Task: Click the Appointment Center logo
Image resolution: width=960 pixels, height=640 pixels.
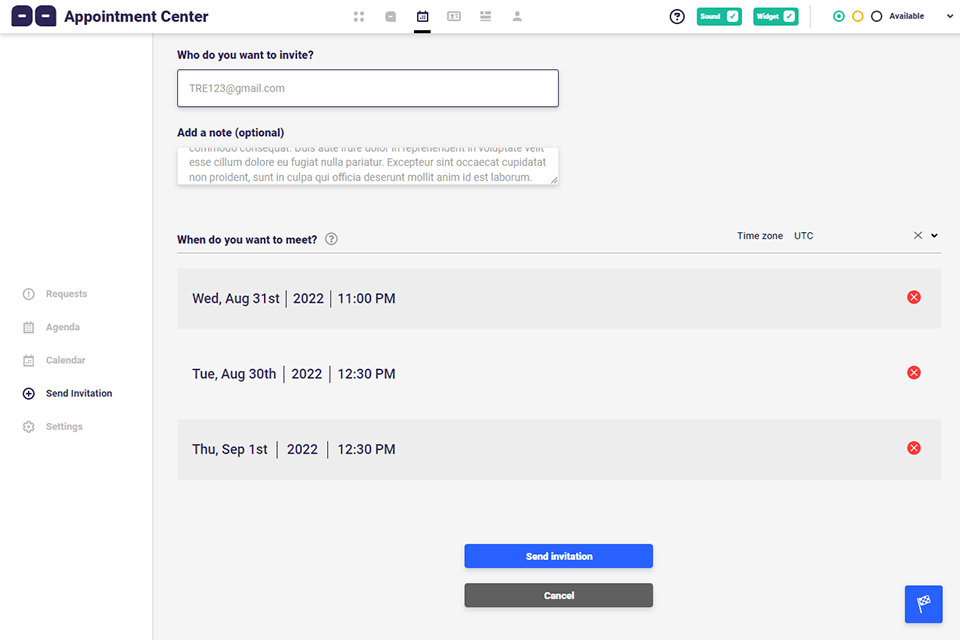Action: (34, 16)
